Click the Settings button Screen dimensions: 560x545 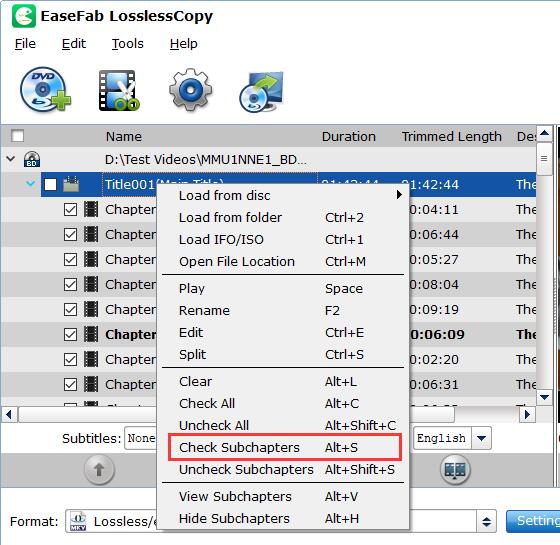[x=533, y=521]
